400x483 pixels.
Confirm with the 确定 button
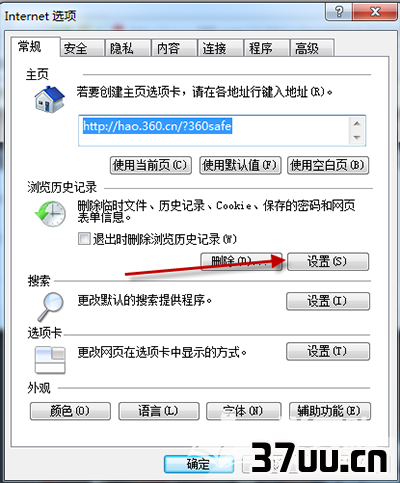point(199,464)
